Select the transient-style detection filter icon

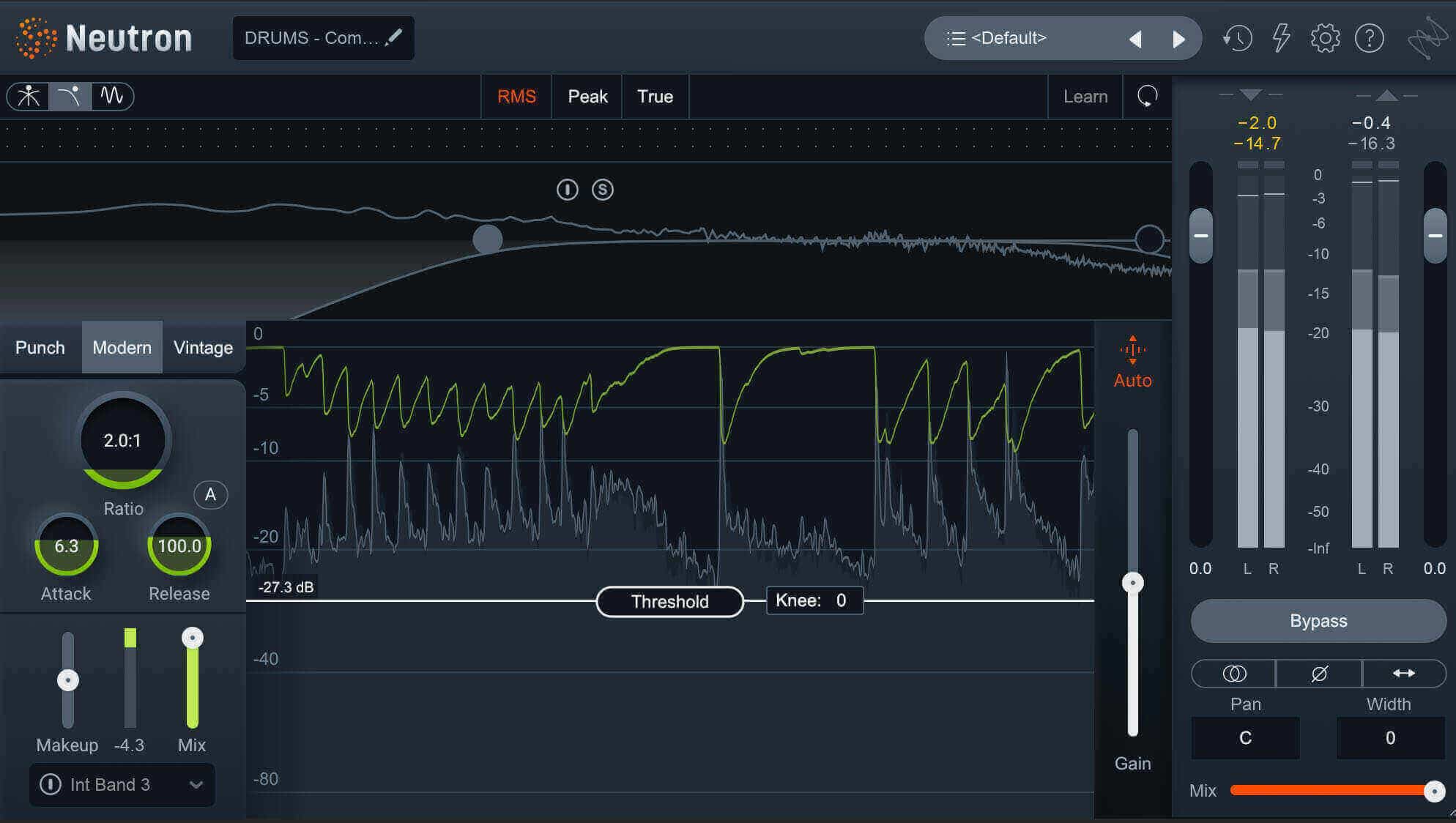tap(29, 96)
